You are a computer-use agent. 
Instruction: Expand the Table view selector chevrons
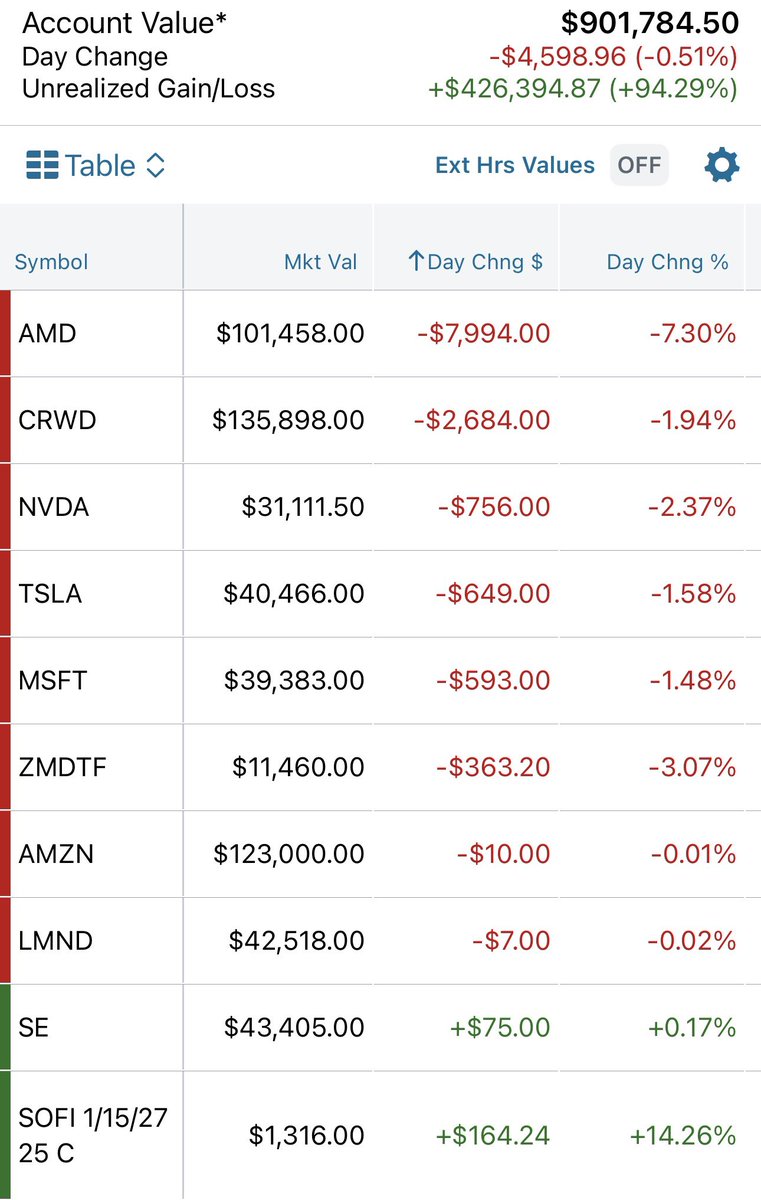[x=155, y=165]
